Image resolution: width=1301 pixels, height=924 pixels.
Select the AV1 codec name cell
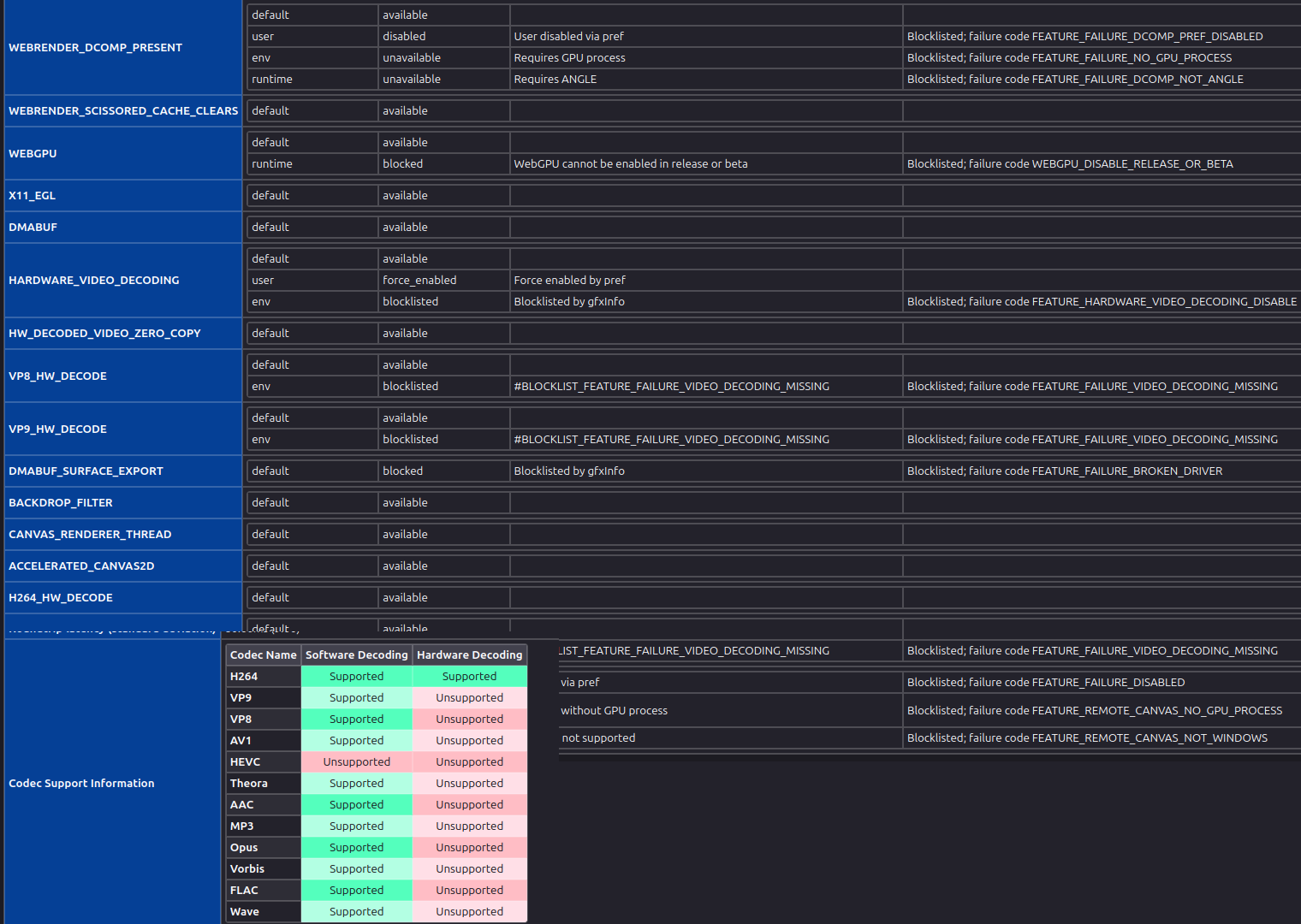click(264, 740)
